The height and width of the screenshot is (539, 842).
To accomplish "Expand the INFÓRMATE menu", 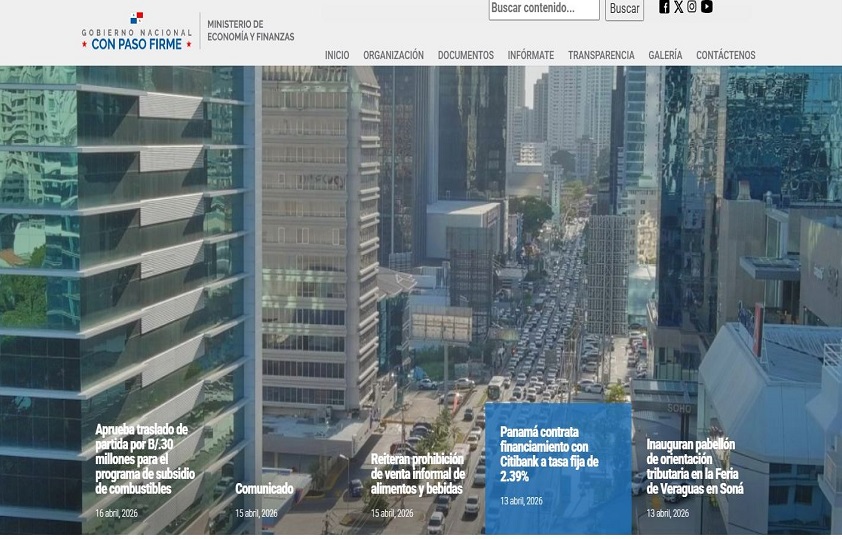I will [x=530, y=56].
